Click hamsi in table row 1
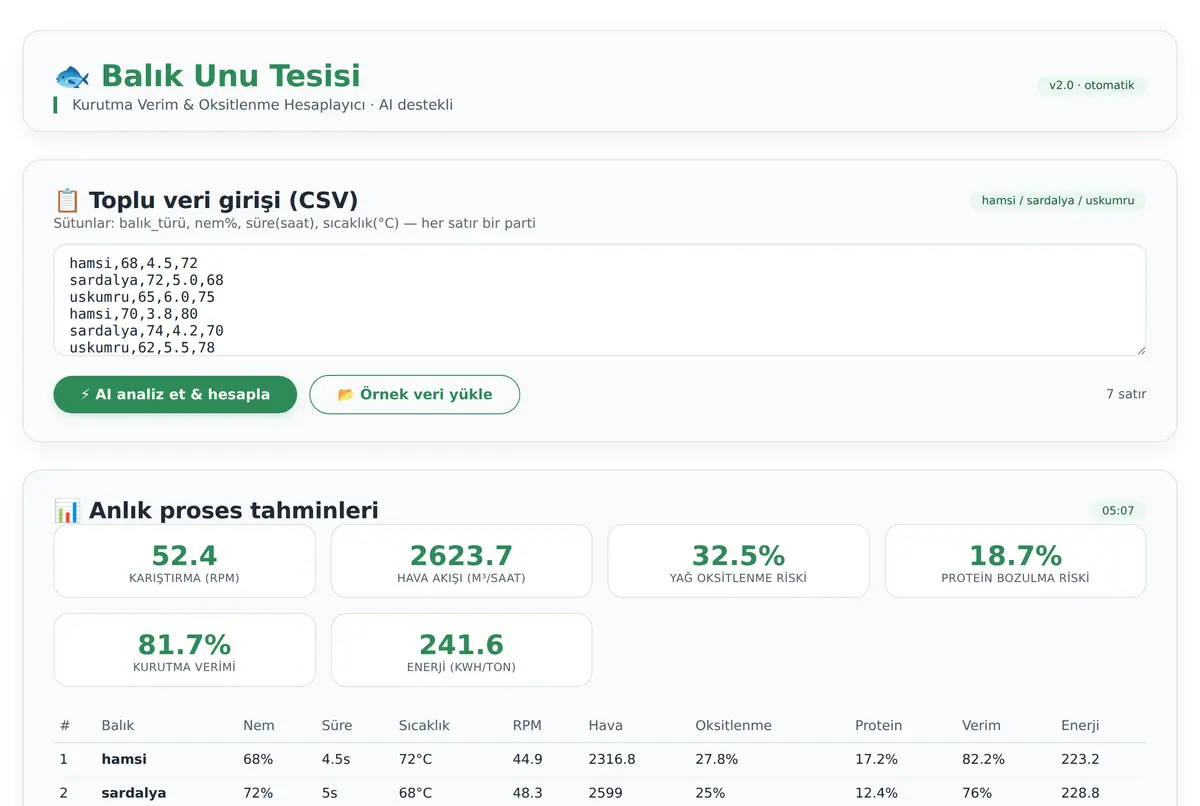 pos(124,760)
